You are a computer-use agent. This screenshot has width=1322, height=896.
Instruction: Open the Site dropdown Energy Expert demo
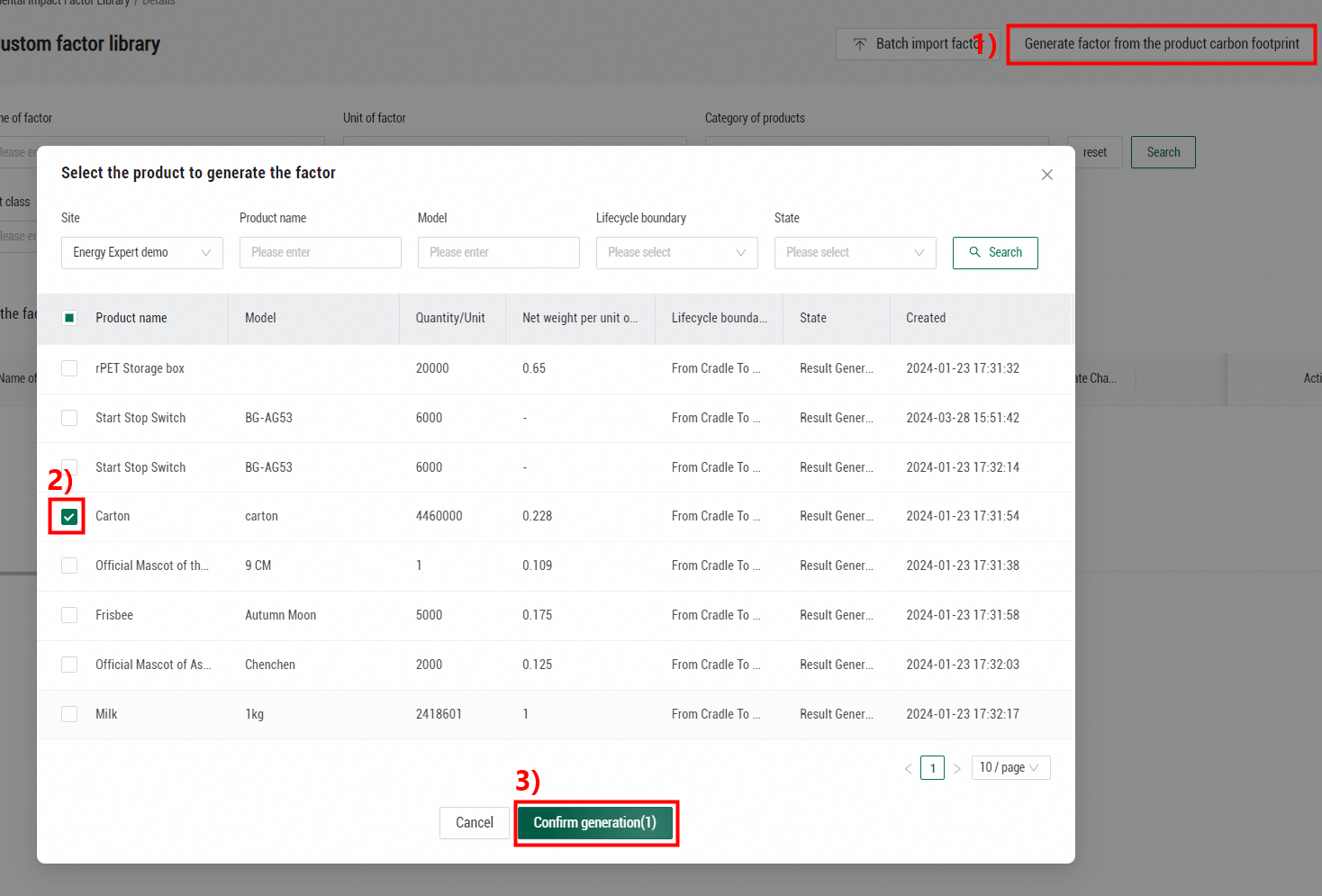coord(142,253)
